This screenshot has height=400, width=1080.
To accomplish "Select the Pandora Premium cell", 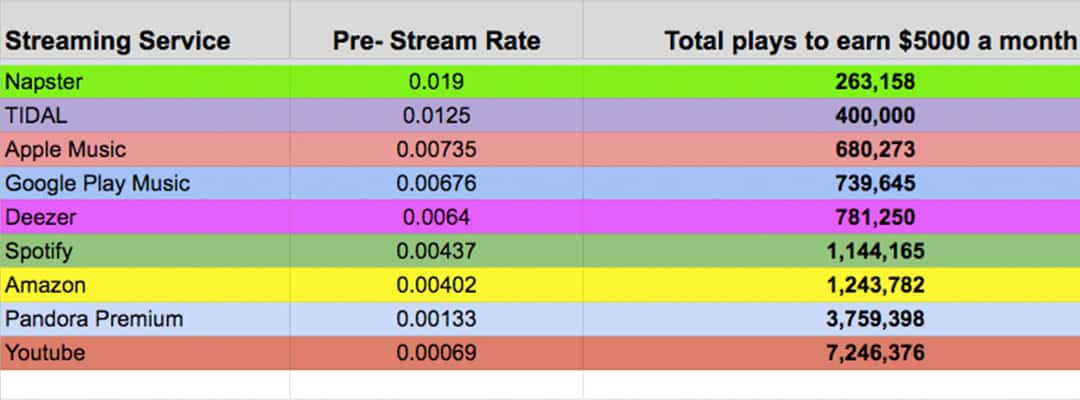I will tap(94, 319).
